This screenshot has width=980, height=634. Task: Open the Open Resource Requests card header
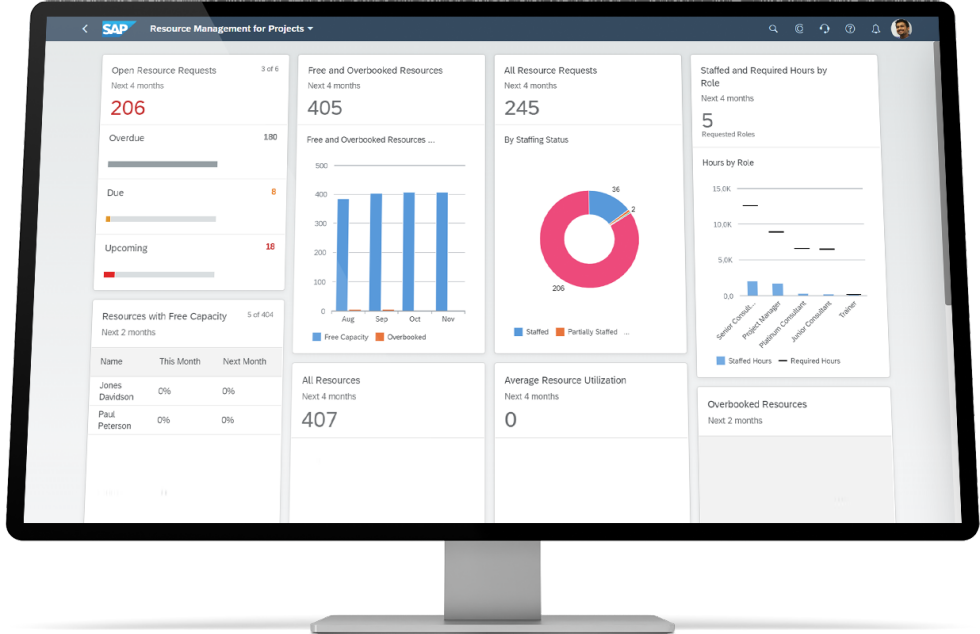tap(164, 71)
